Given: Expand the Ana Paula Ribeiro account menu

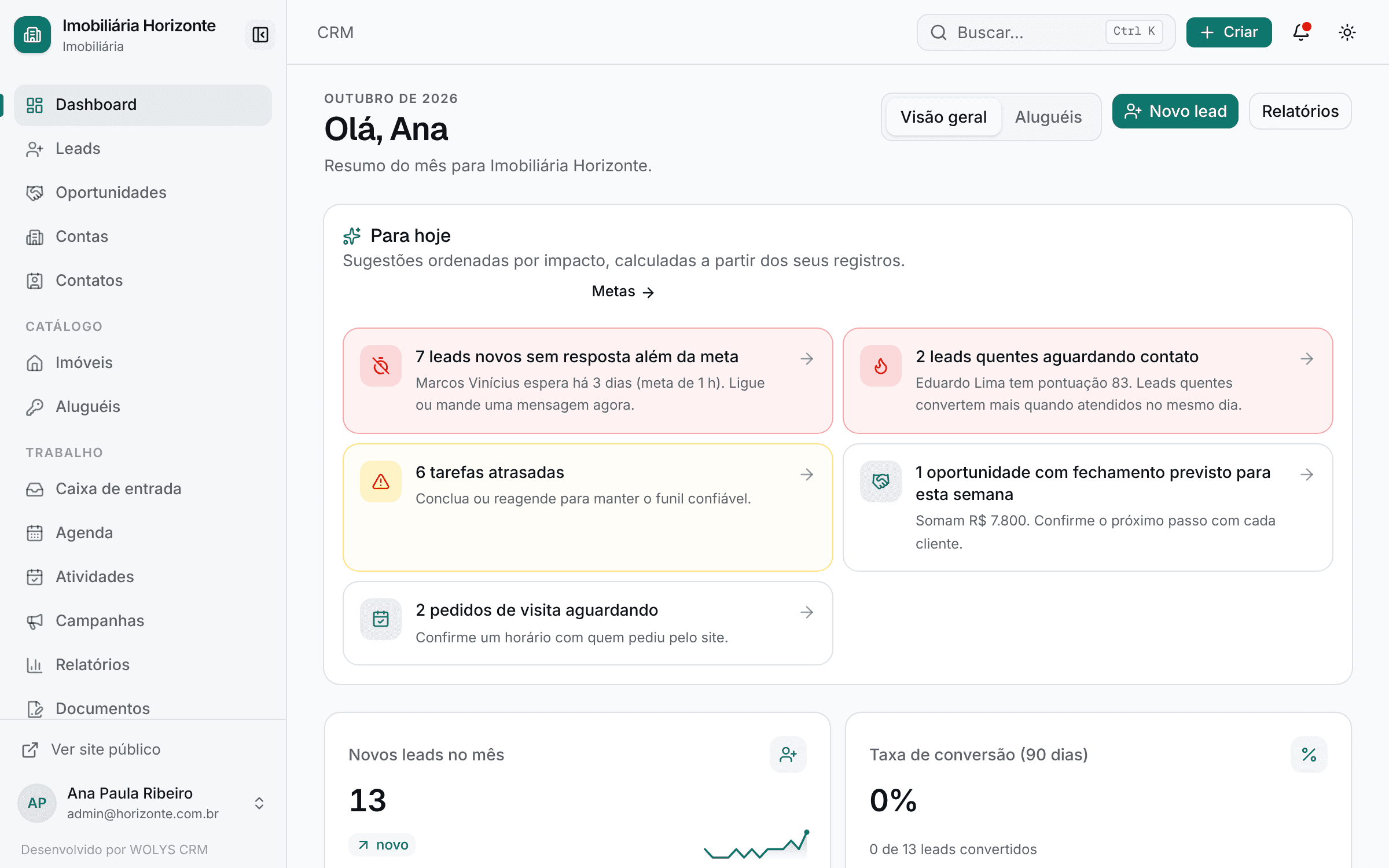Looking at the screenshot, I should 142,803.
